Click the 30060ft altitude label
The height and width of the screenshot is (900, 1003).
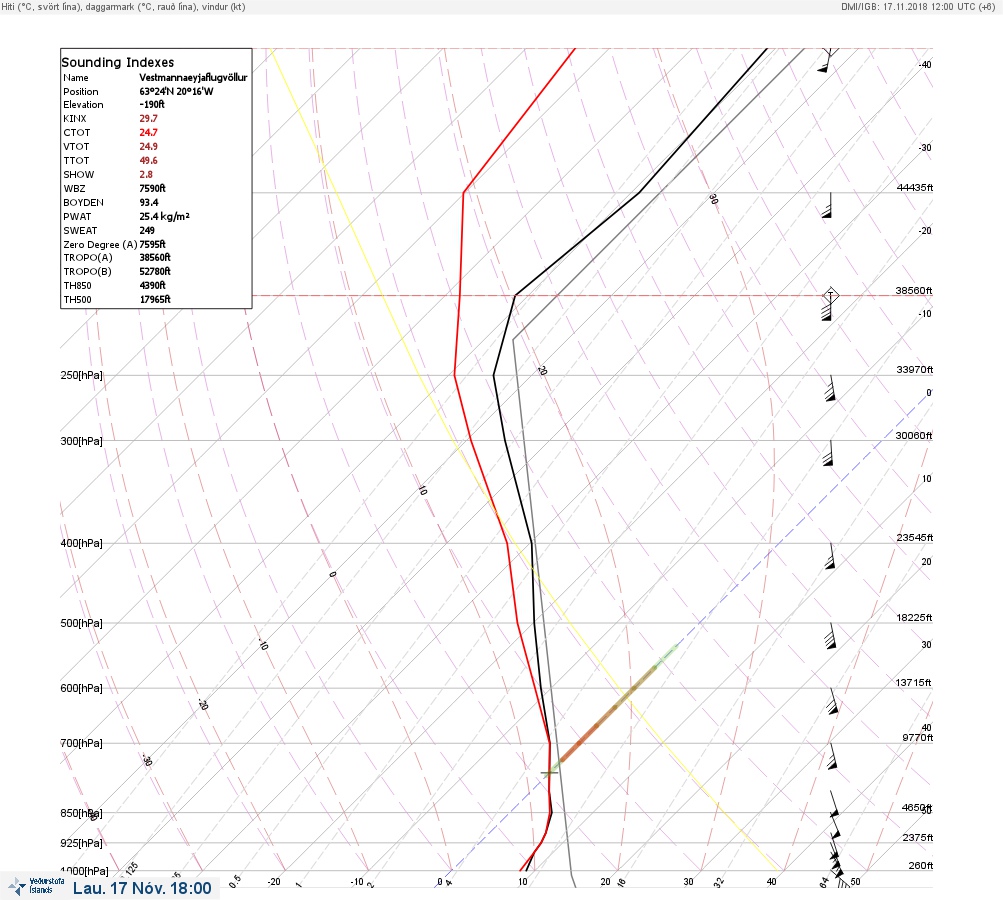click(x=913, y=436)
